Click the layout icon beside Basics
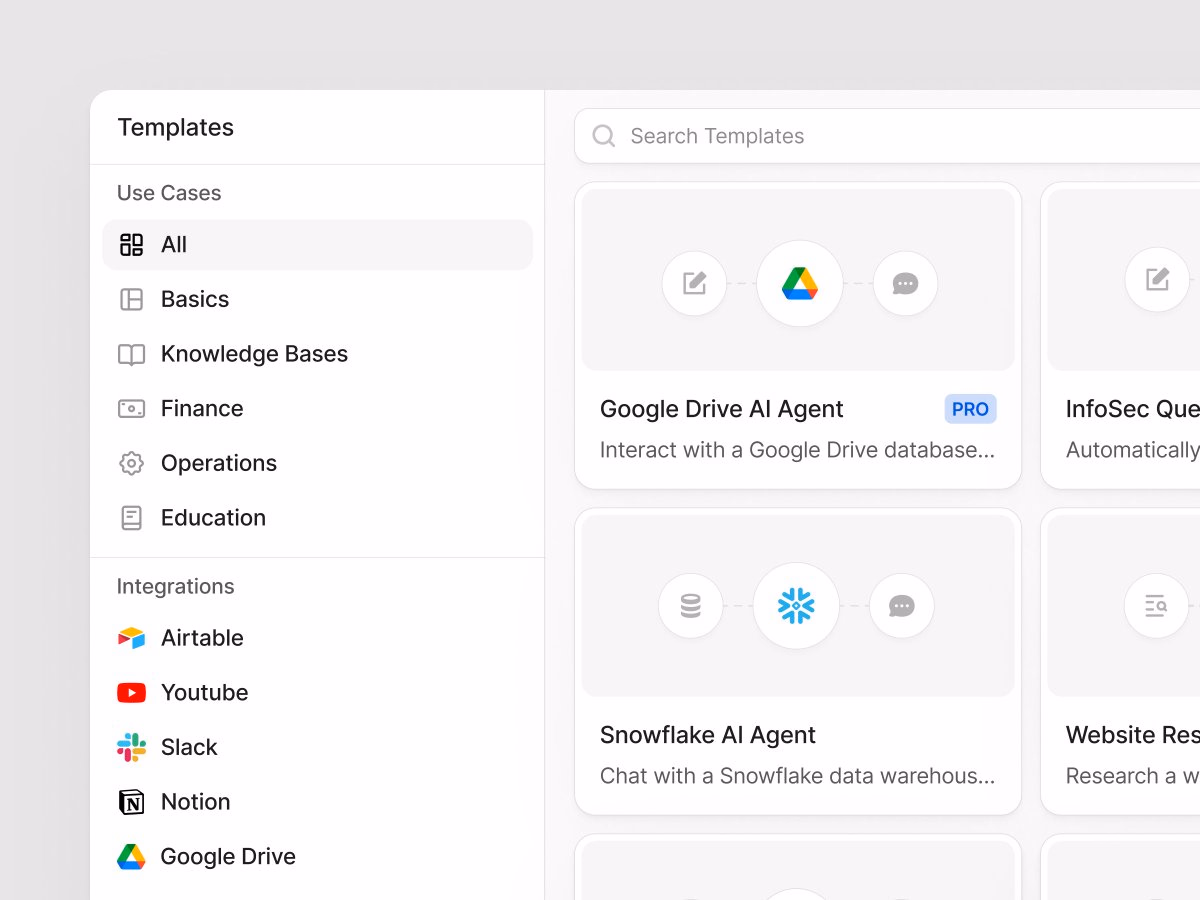The width and height of the screenshot is (1200, 900). point(131,299)
